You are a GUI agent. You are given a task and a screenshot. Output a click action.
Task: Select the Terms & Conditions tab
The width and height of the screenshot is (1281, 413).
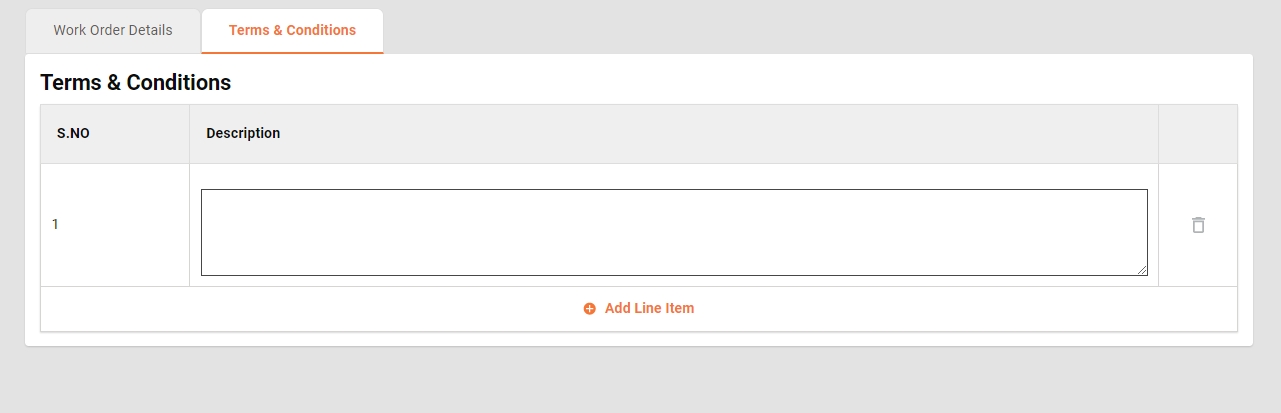tap(292, 30)
